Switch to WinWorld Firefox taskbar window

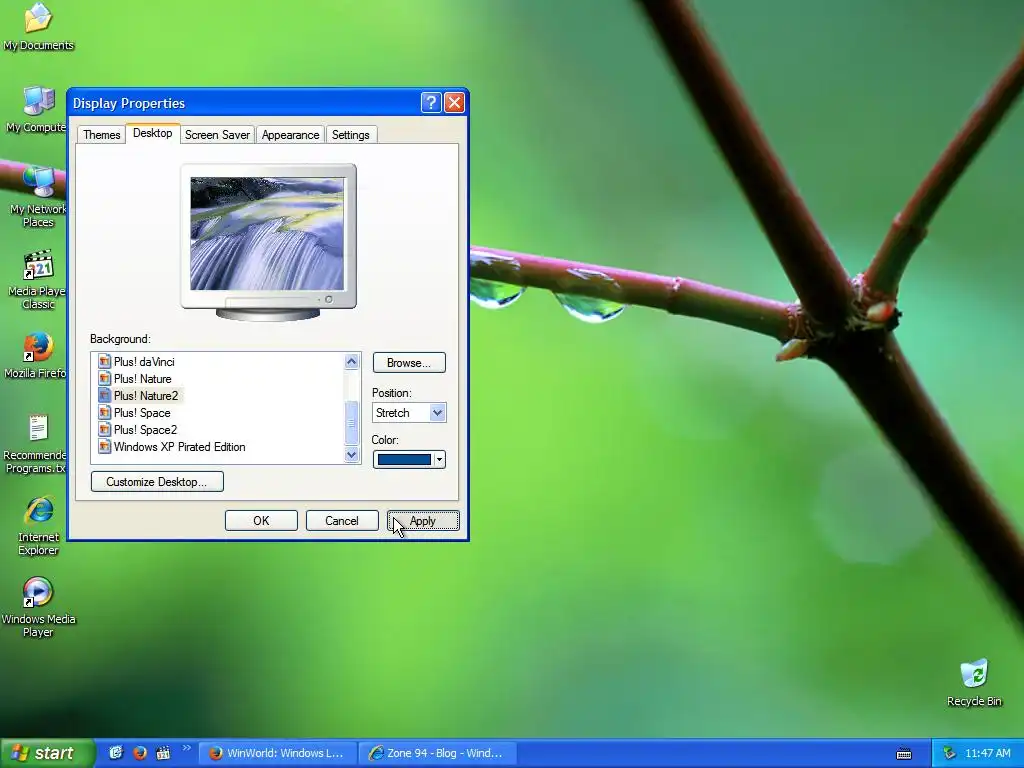pyautogui.click(x=277, y=753)
